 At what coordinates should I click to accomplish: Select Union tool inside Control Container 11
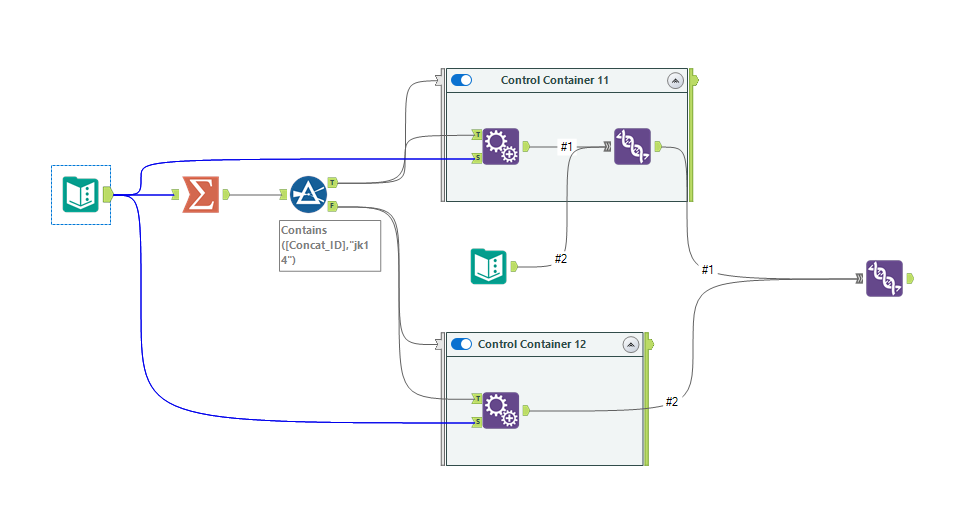point(632,146)
